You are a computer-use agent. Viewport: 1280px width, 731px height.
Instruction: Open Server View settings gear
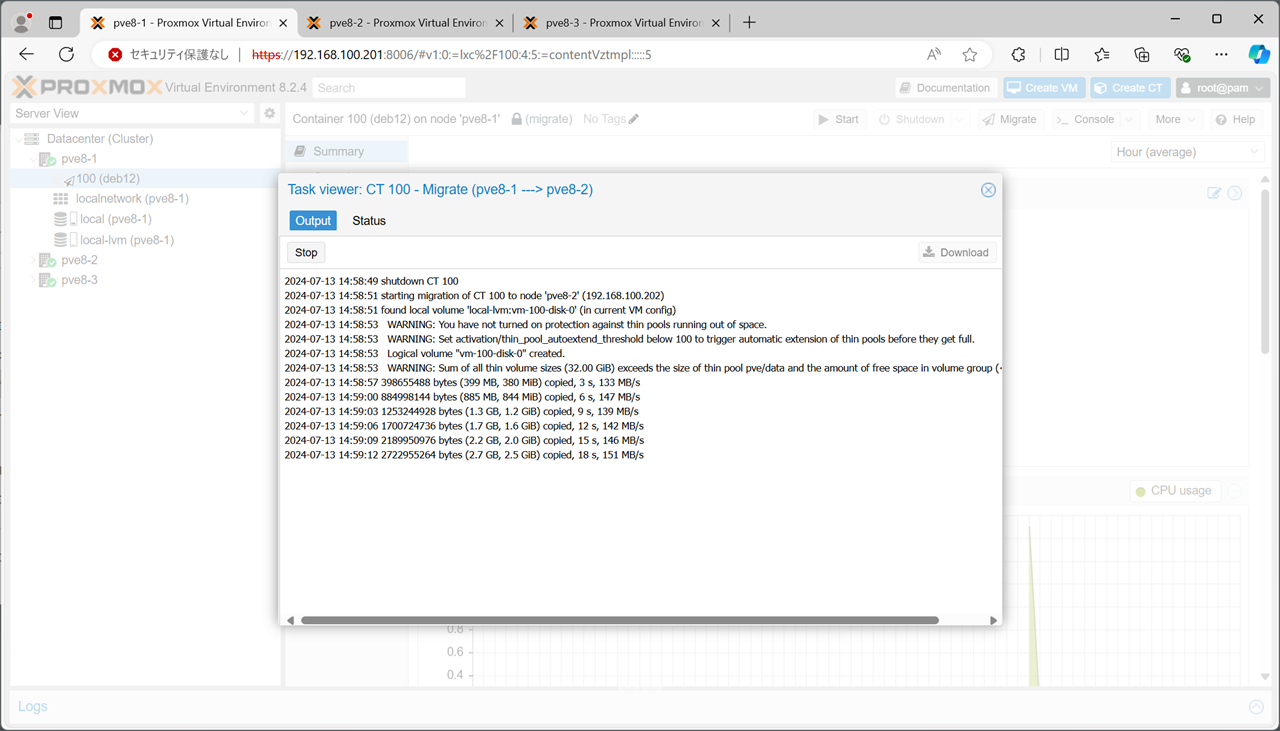tap(269, 114)
